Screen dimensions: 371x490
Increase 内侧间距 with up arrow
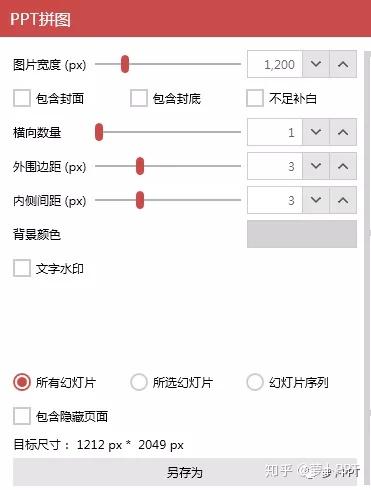point(343,200)
